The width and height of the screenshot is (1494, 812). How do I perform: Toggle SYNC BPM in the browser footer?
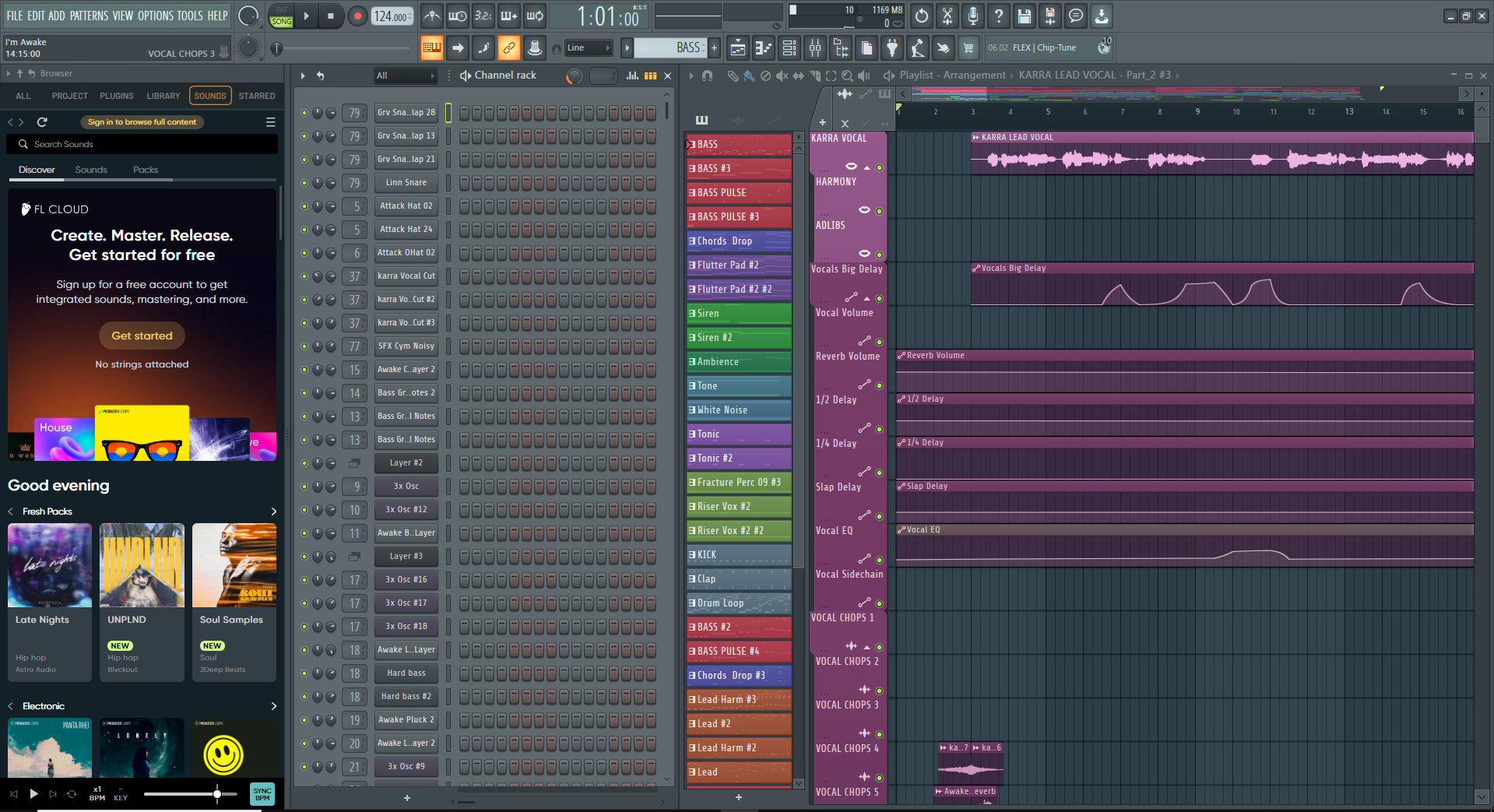click(x=262, y=793)
